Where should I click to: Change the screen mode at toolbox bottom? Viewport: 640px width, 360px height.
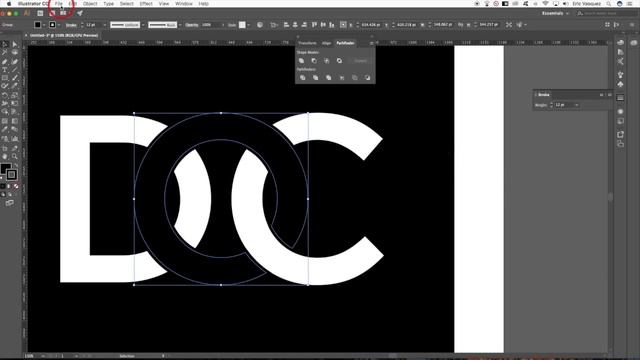(9, 203)
